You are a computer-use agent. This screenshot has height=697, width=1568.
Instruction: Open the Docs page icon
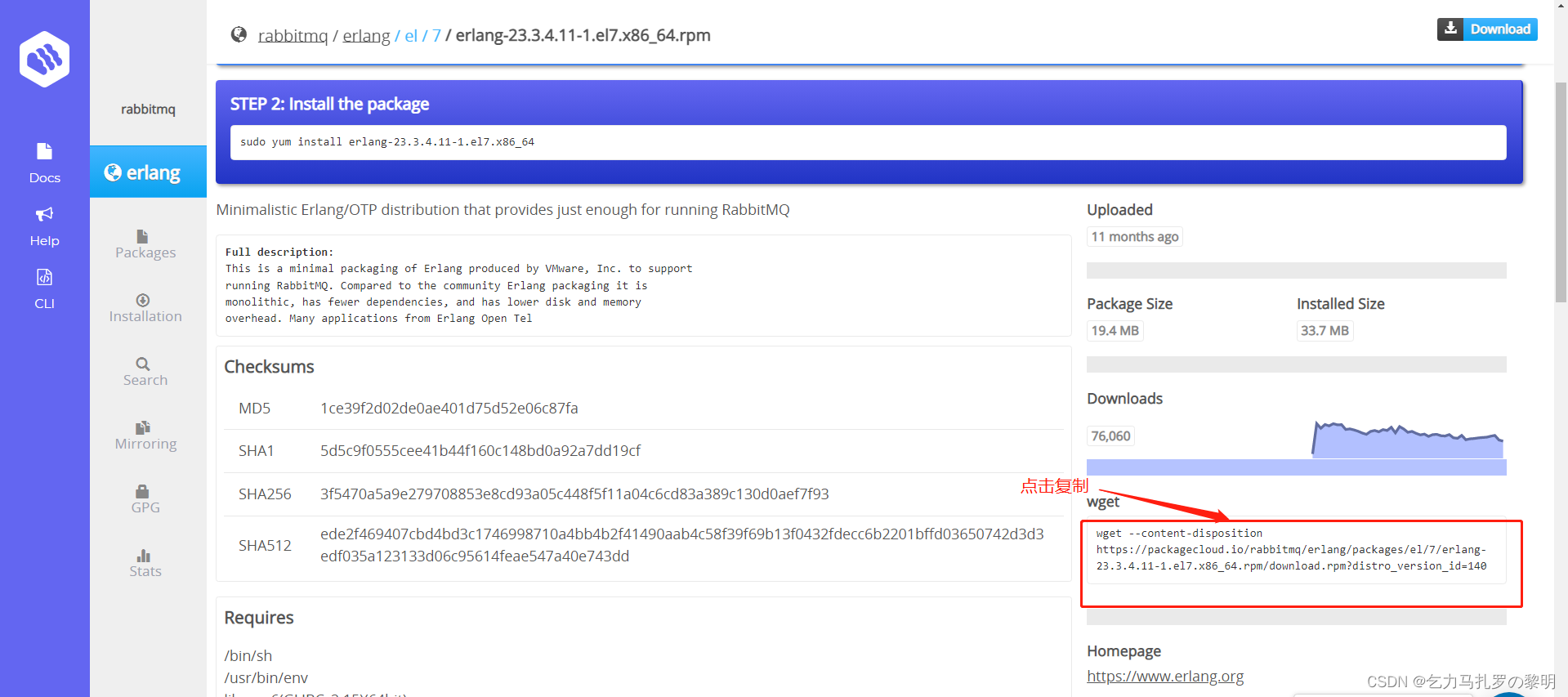44,151
